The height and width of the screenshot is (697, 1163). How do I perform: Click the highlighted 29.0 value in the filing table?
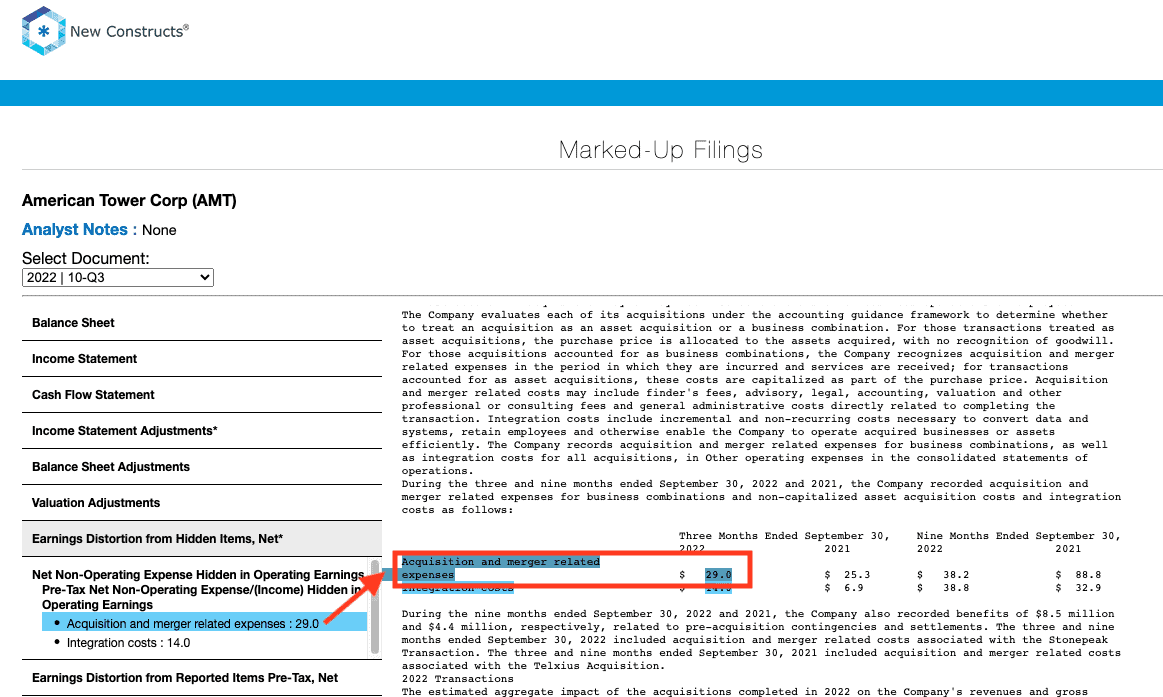[x=718, y=575]
